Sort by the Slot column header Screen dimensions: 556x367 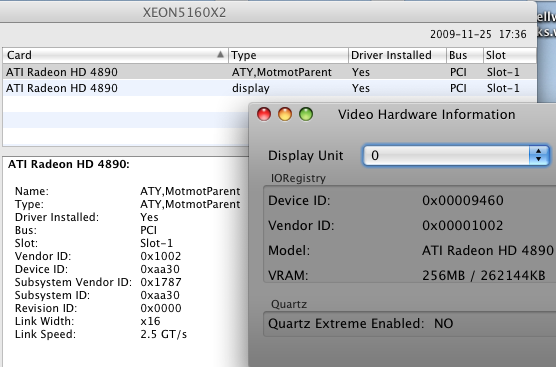pos(510,55)
